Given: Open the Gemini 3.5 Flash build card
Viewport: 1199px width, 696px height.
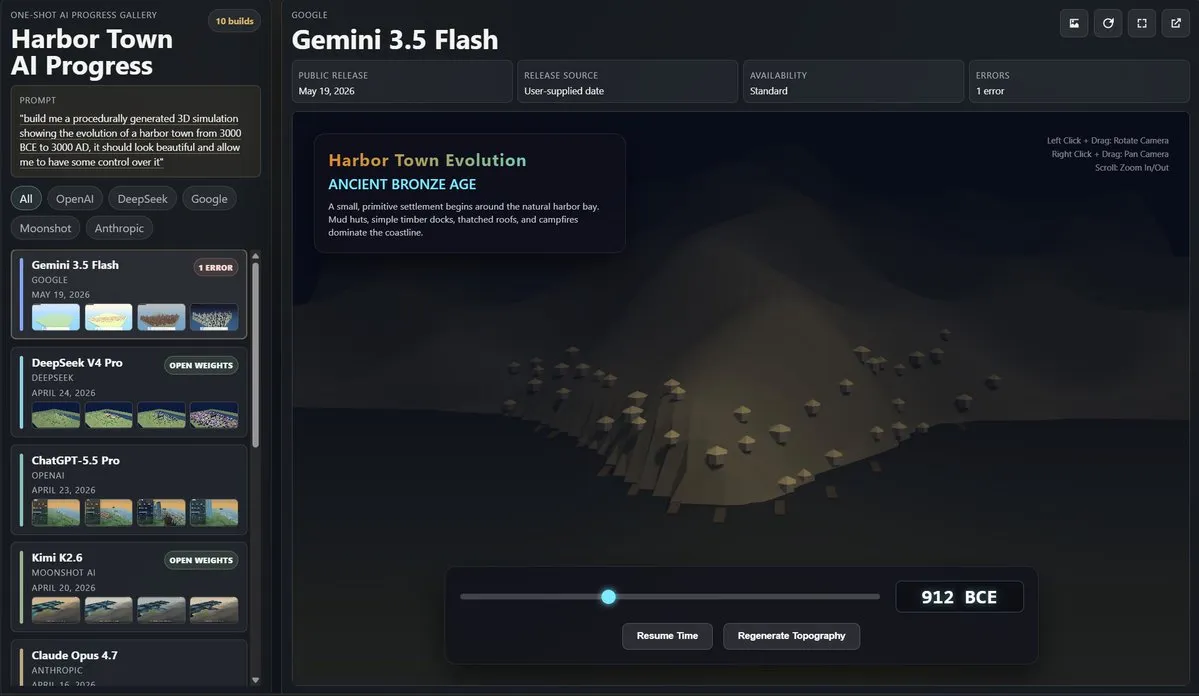Looking at the screenshot, I should tap(129, 294).
